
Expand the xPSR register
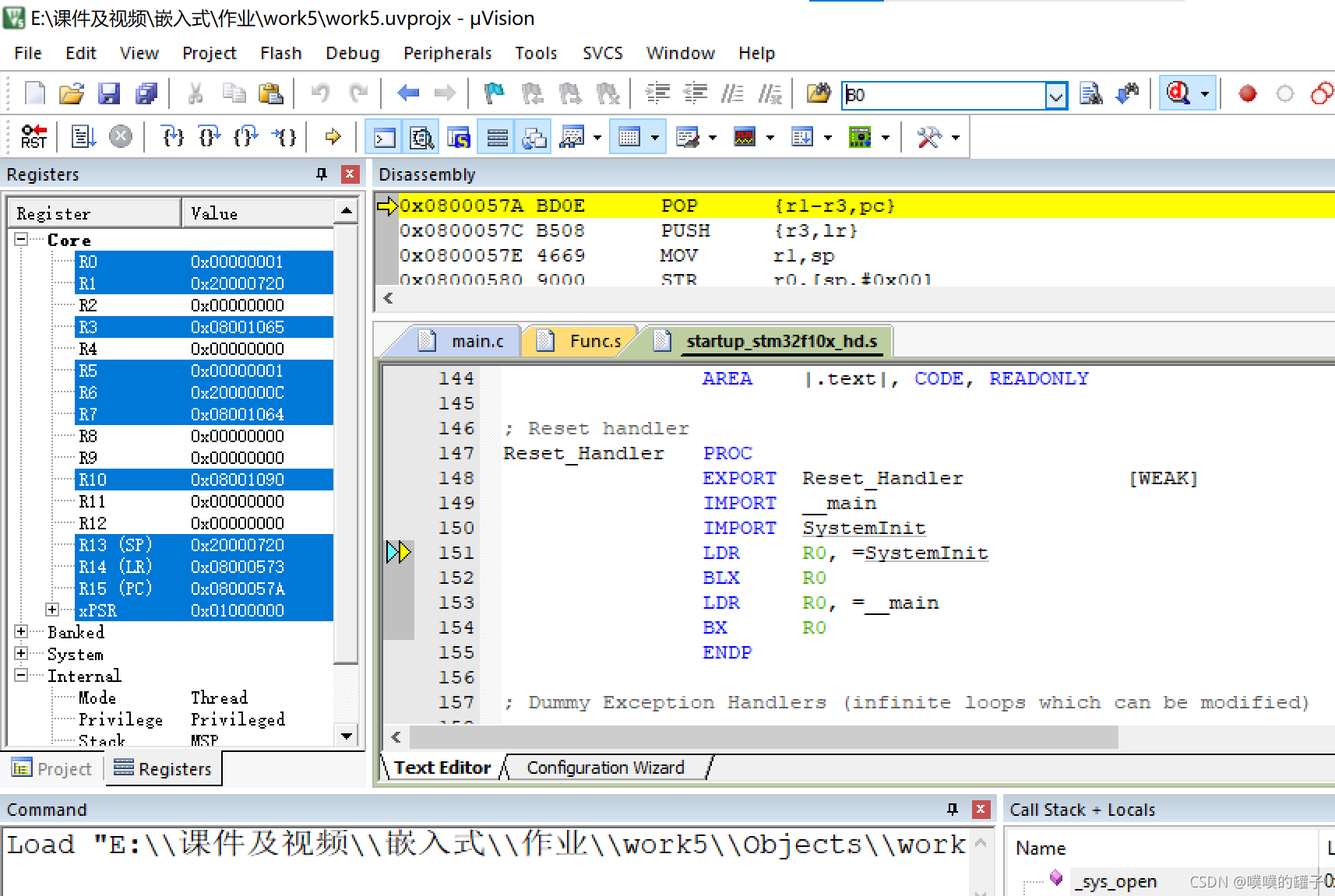(x=52, y=610)
